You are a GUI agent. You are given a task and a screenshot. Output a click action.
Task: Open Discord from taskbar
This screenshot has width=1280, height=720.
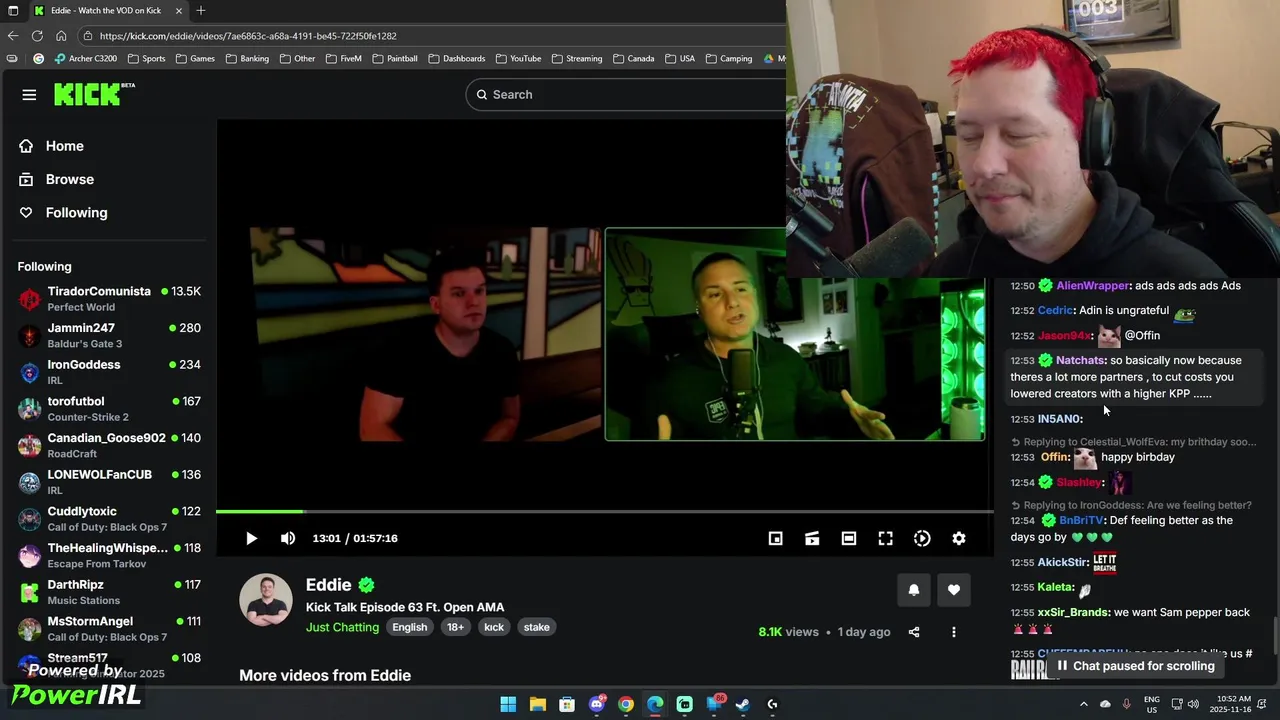click(x=597, y=704)
